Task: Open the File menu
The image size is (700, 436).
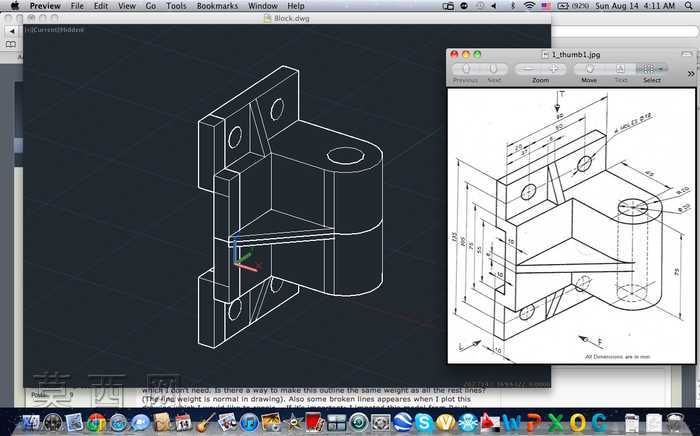Action: point(77,6)
